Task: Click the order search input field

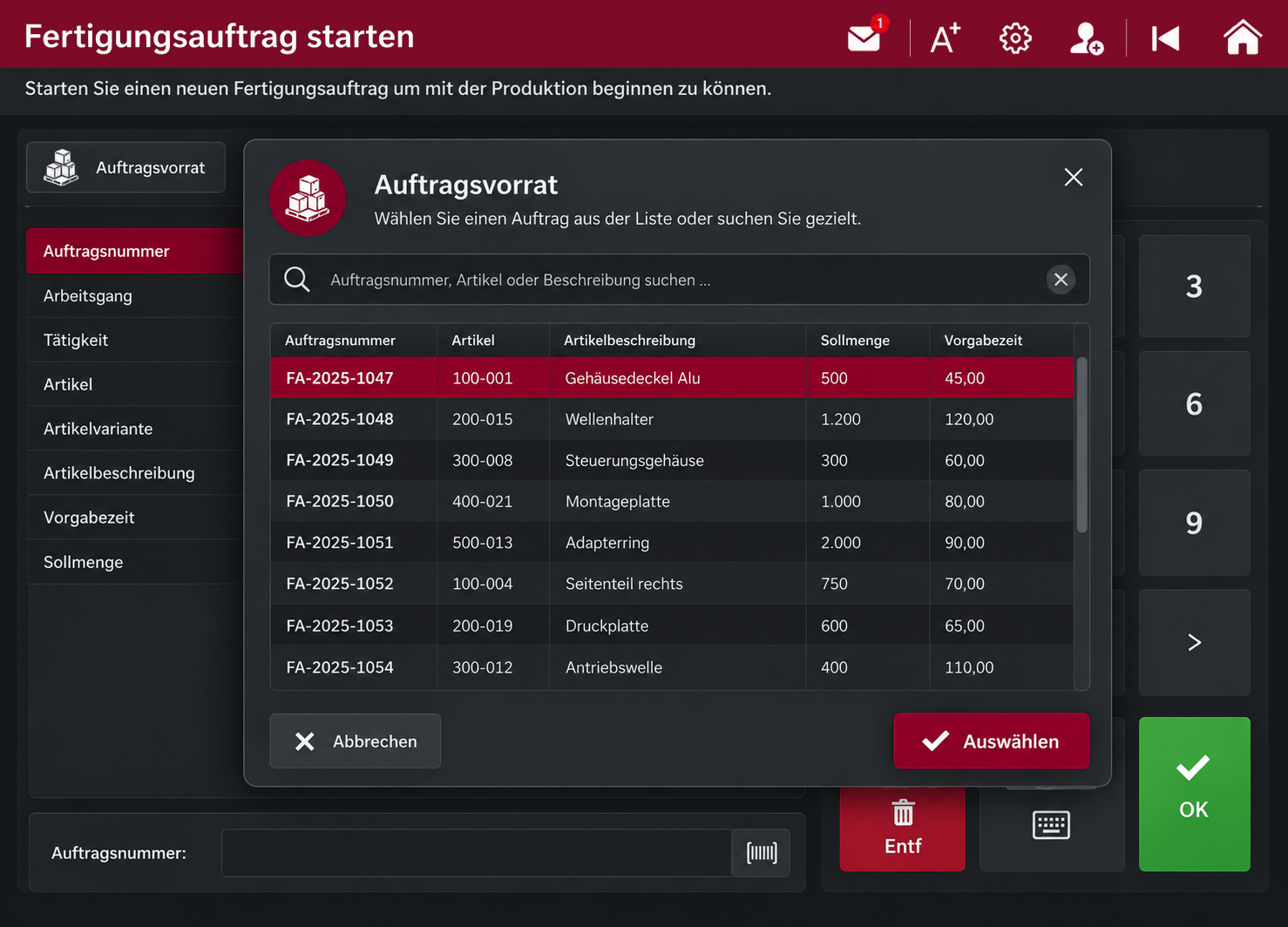Action: coord(680,280)
